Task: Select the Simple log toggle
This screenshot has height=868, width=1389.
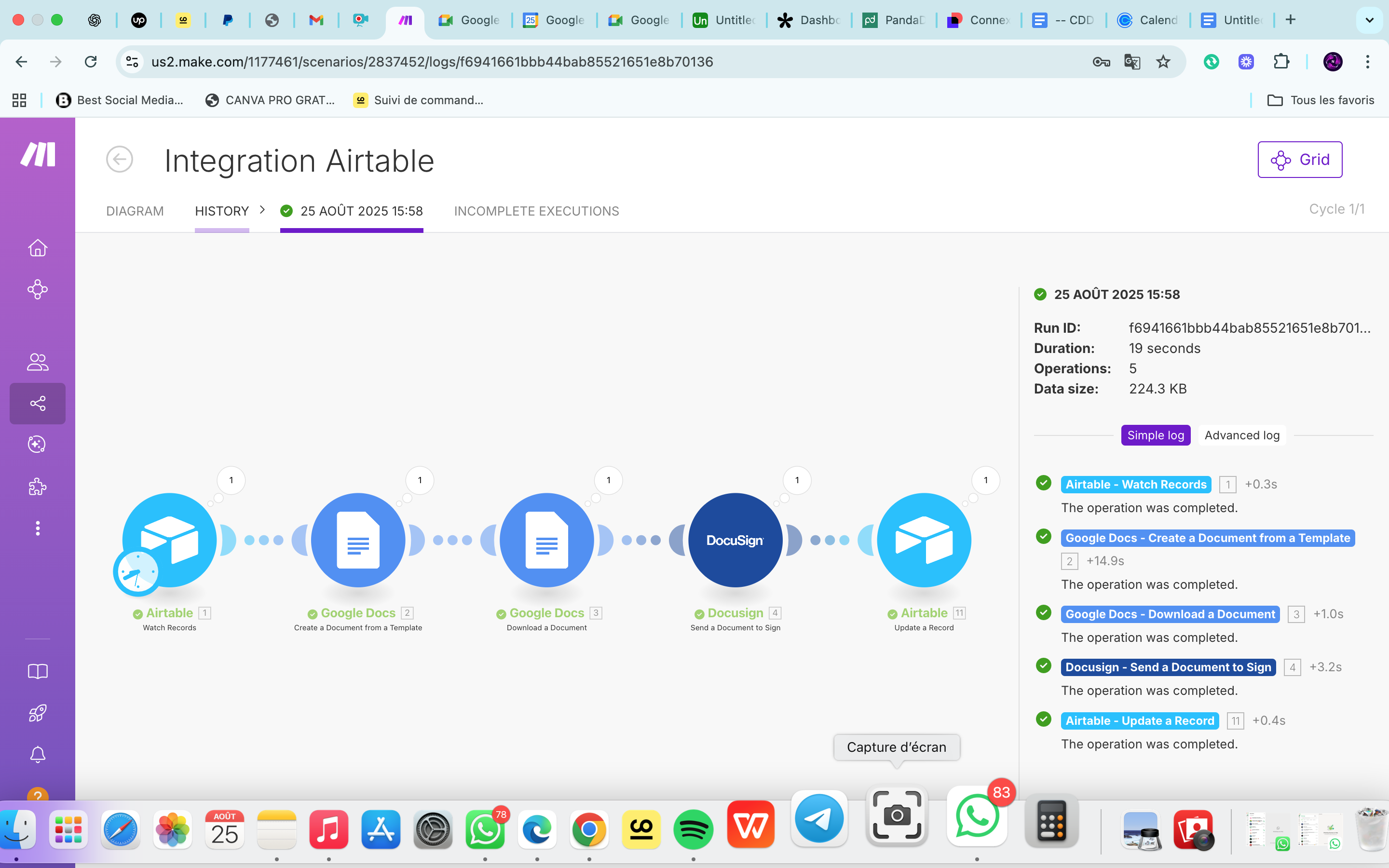Action: click(1156, 435)
